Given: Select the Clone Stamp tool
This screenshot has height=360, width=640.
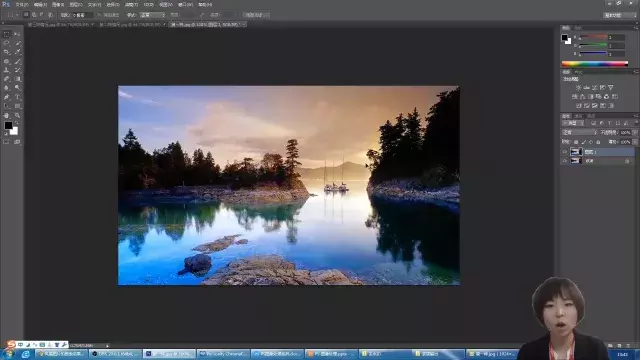Looking at the screenshot, I should click(x=7, y=70).
